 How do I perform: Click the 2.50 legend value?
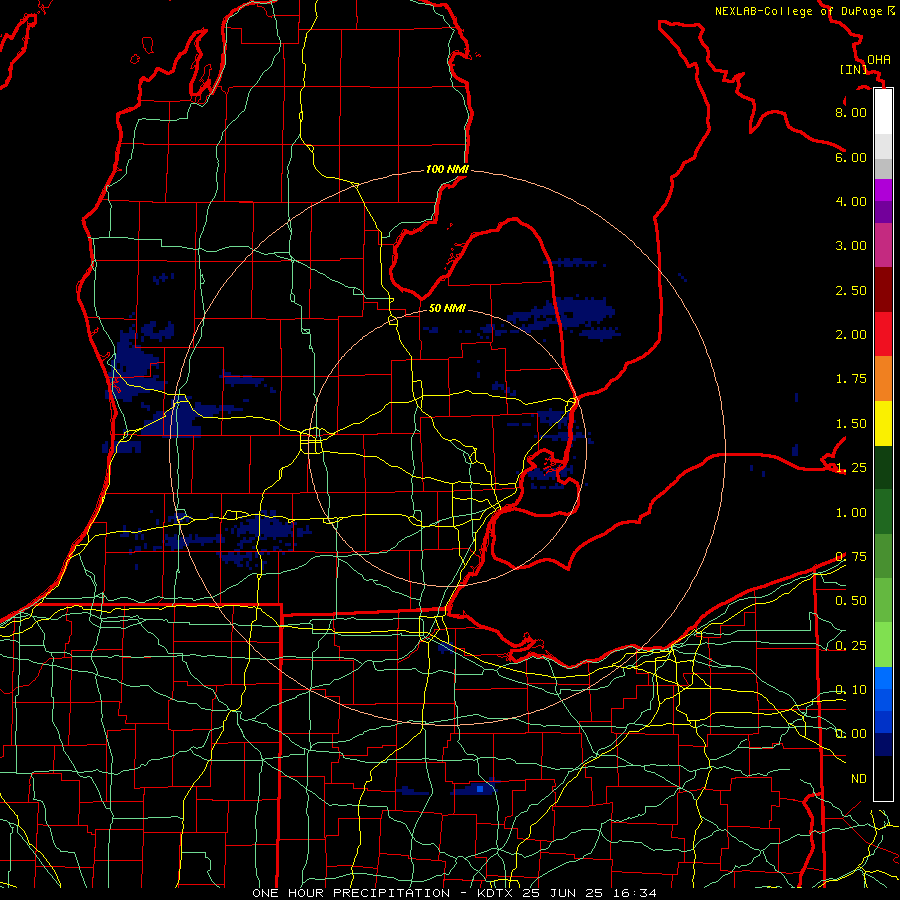coord(851,290)
